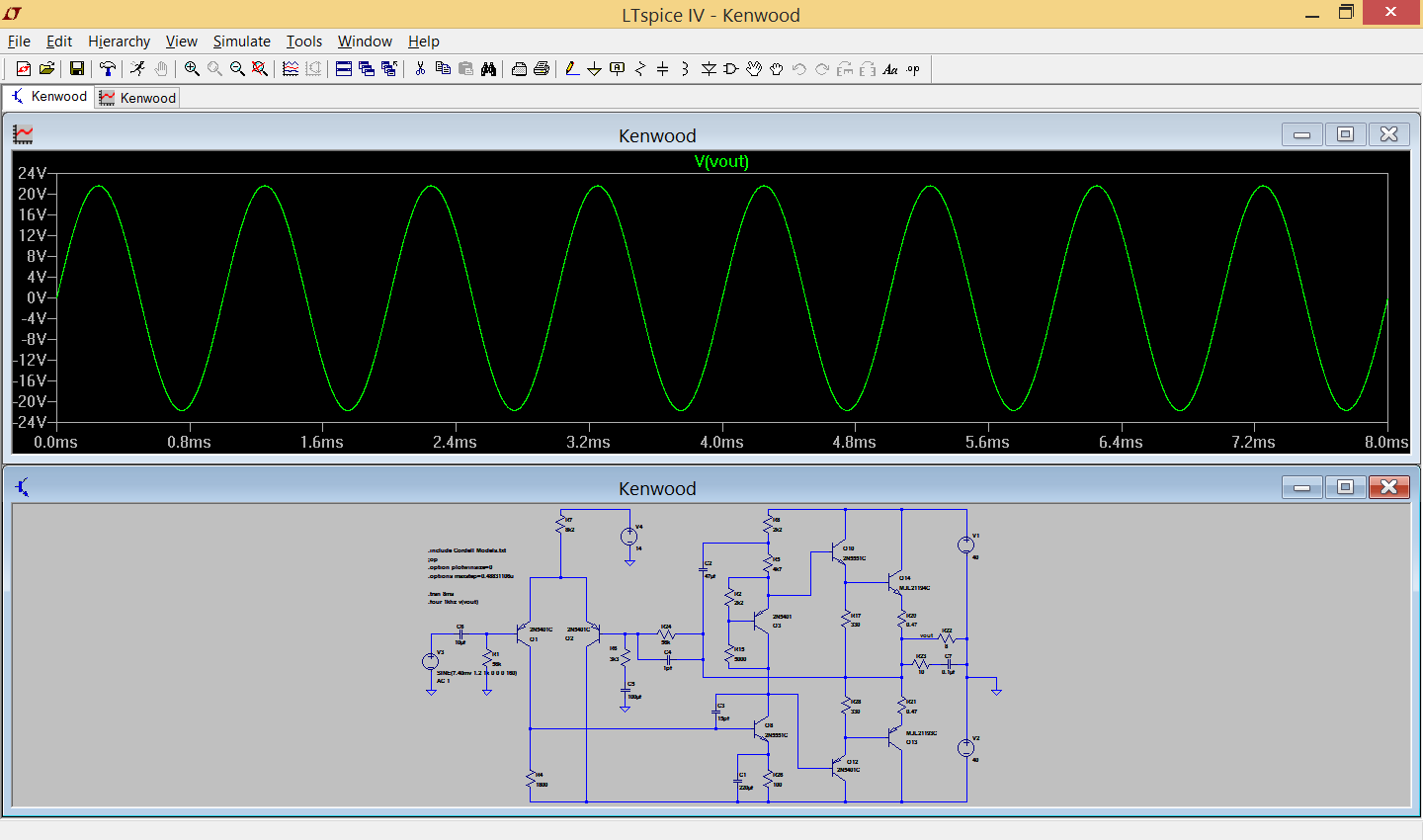
Task: Mirror component toolbar icon
Action: point(868,69)
